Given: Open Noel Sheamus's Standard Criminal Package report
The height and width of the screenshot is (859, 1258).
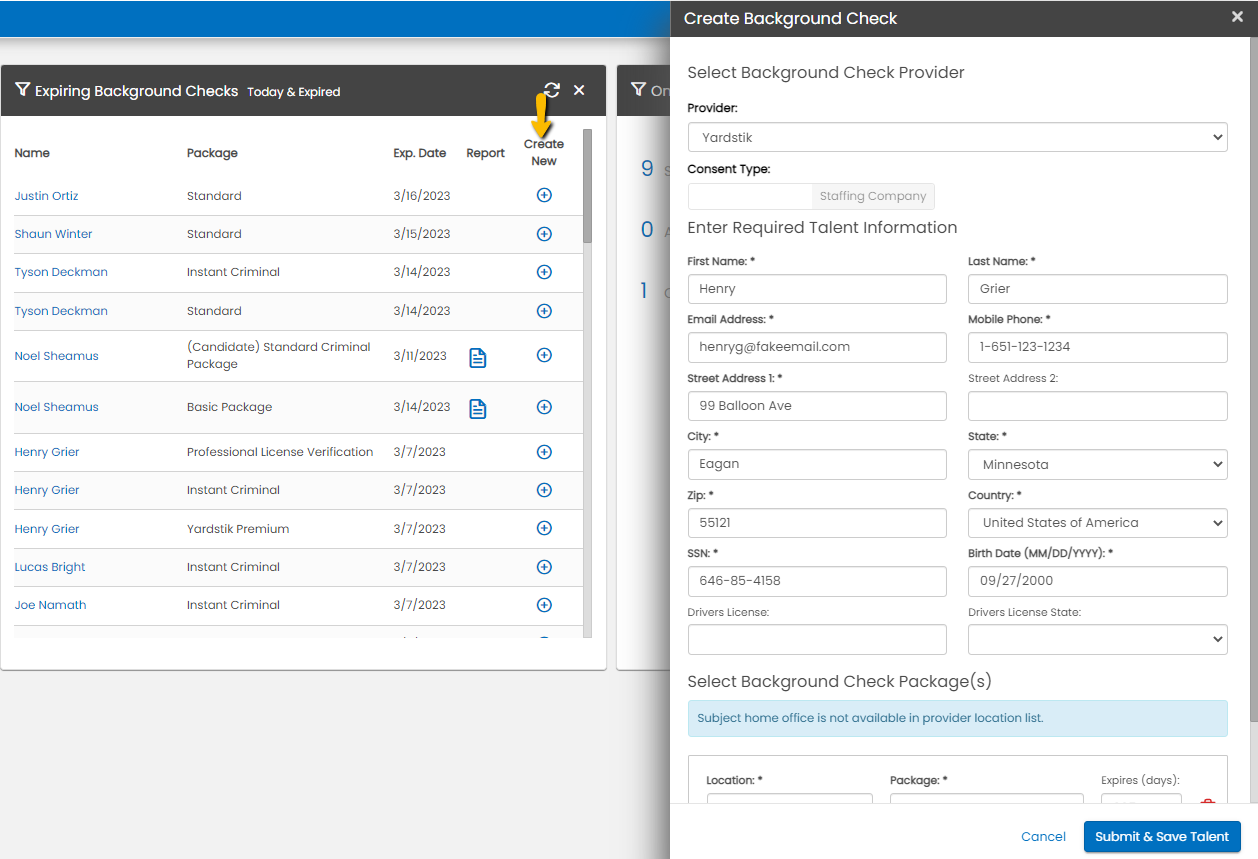Looking at the screenshot, I should tap(478, 356).
